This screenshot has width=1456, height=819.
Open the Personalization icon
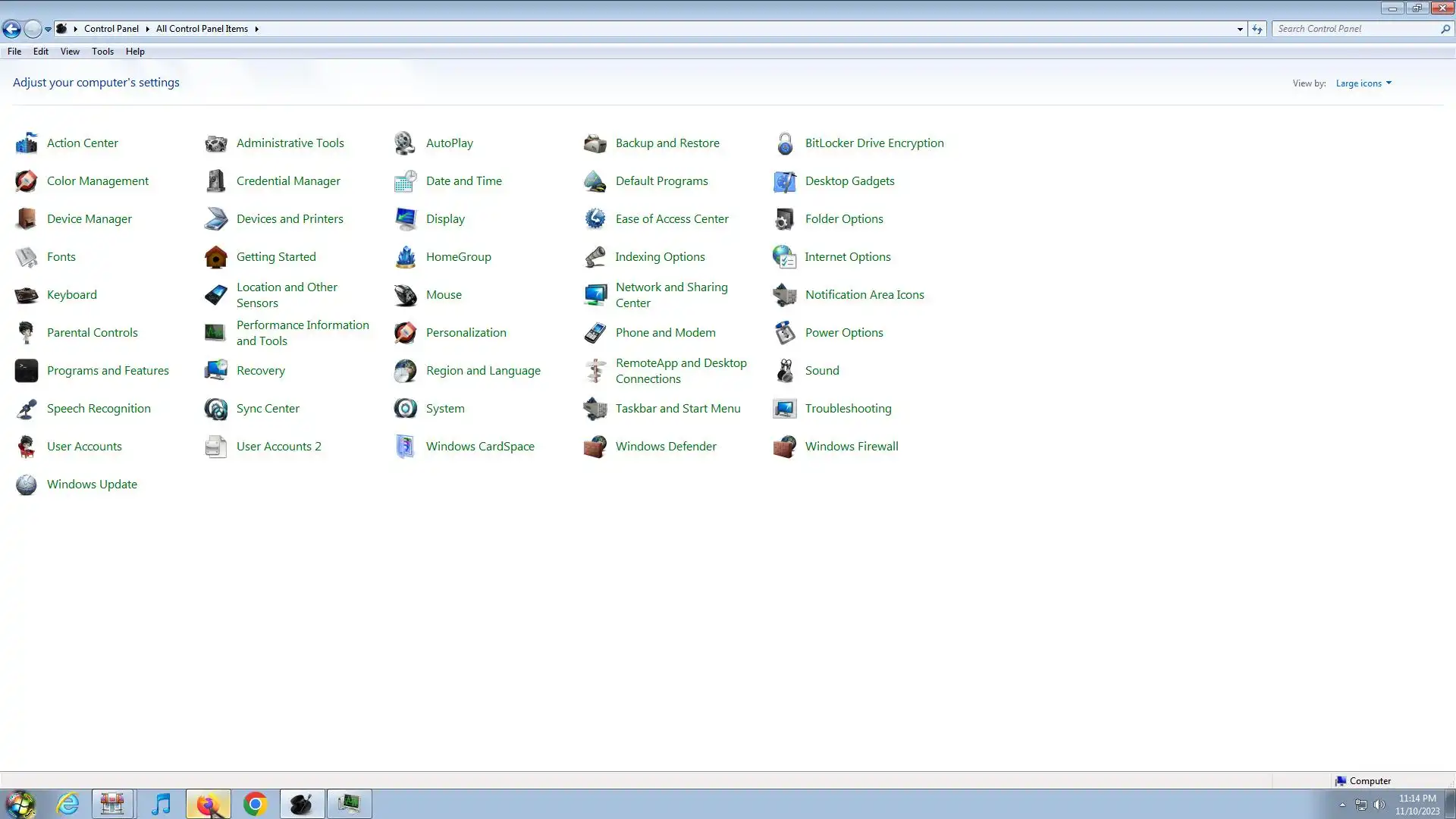[406, 333]
